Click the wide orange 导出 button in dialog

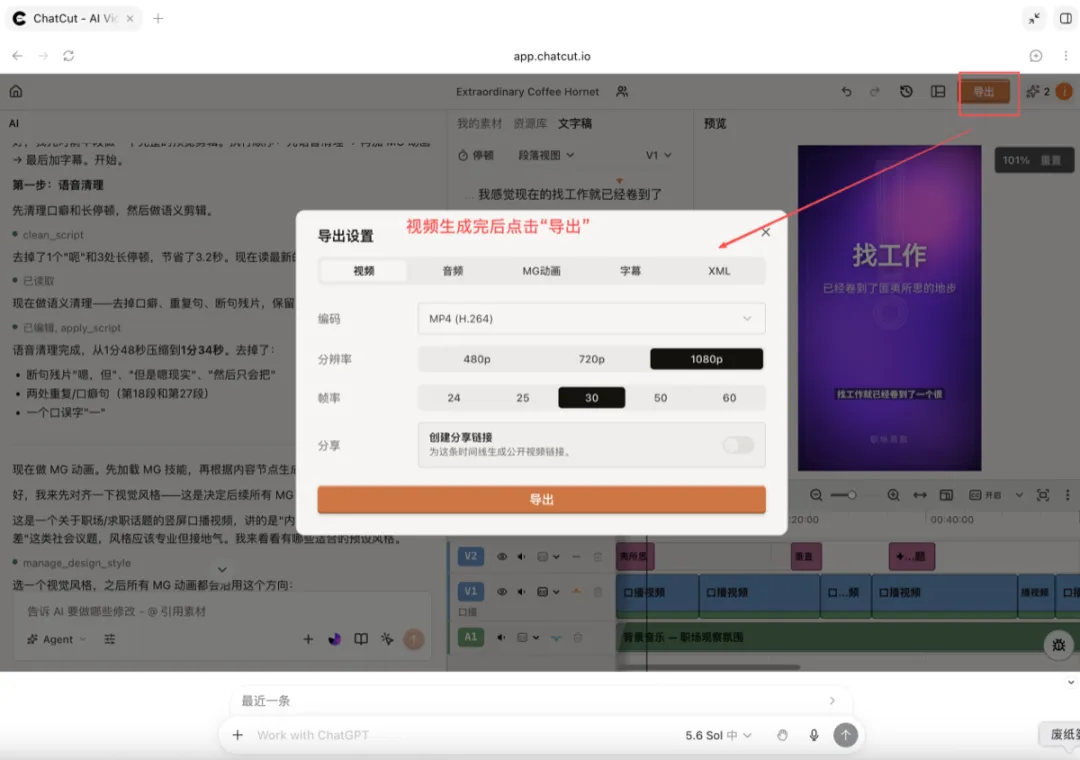541,499
